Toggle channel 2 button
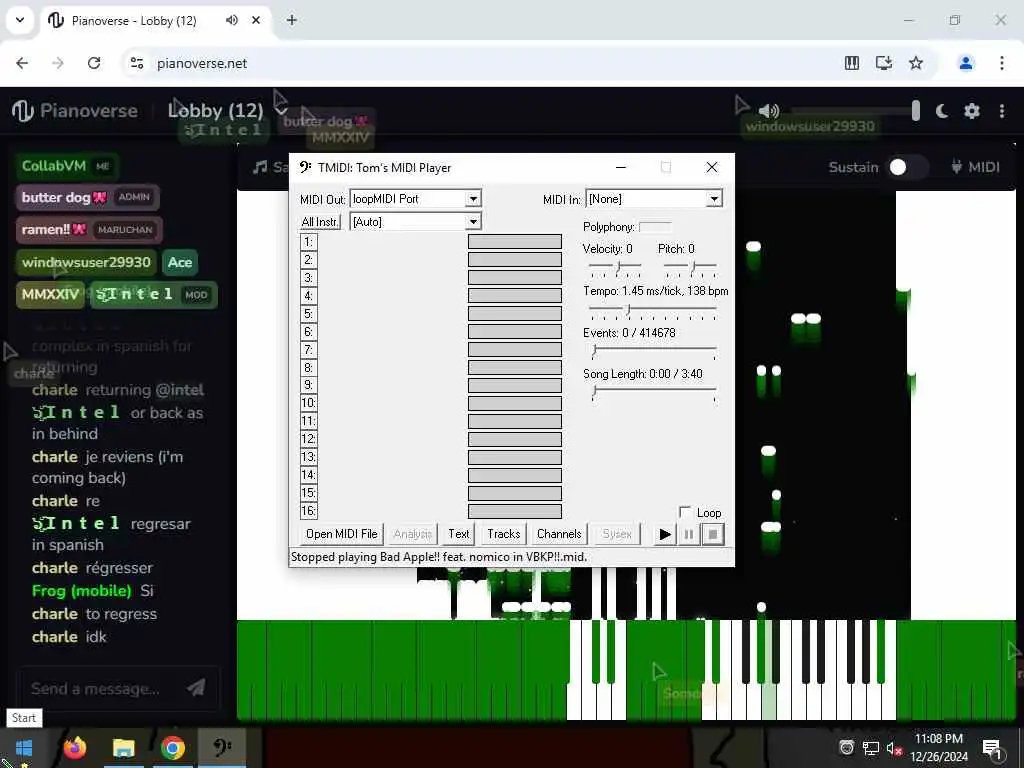Screen dimensions: 1024x768 [x=308, y=259]
